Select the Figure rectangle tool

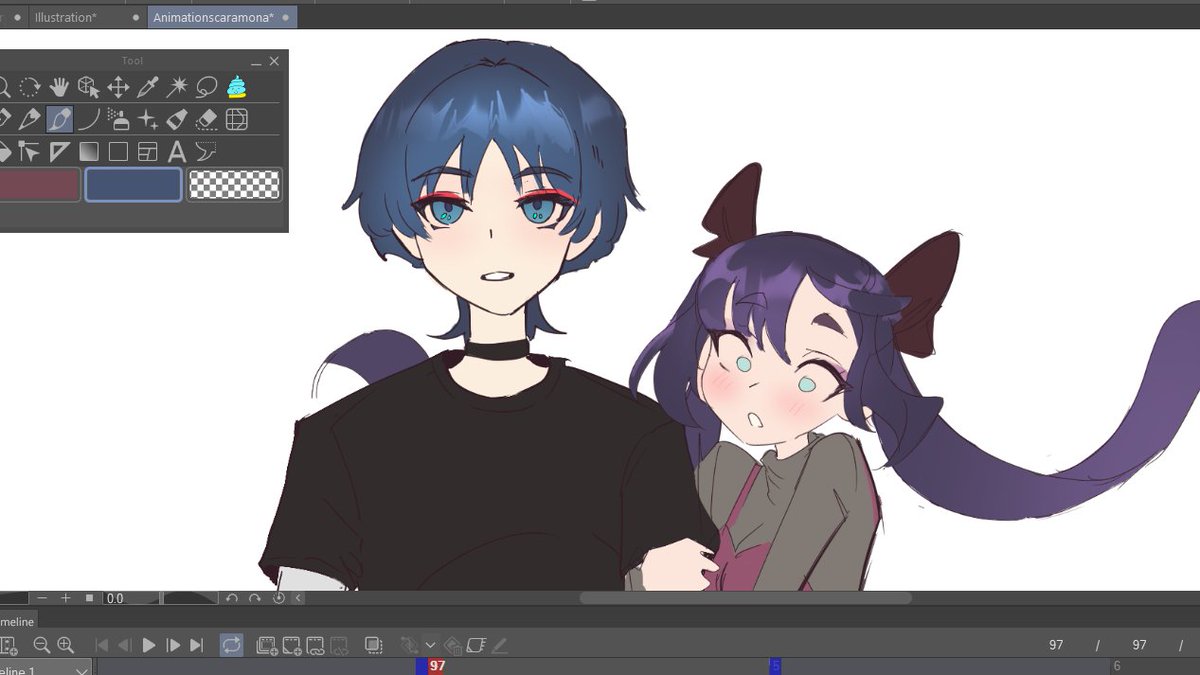pyautogui.click(x=118, y=152)
